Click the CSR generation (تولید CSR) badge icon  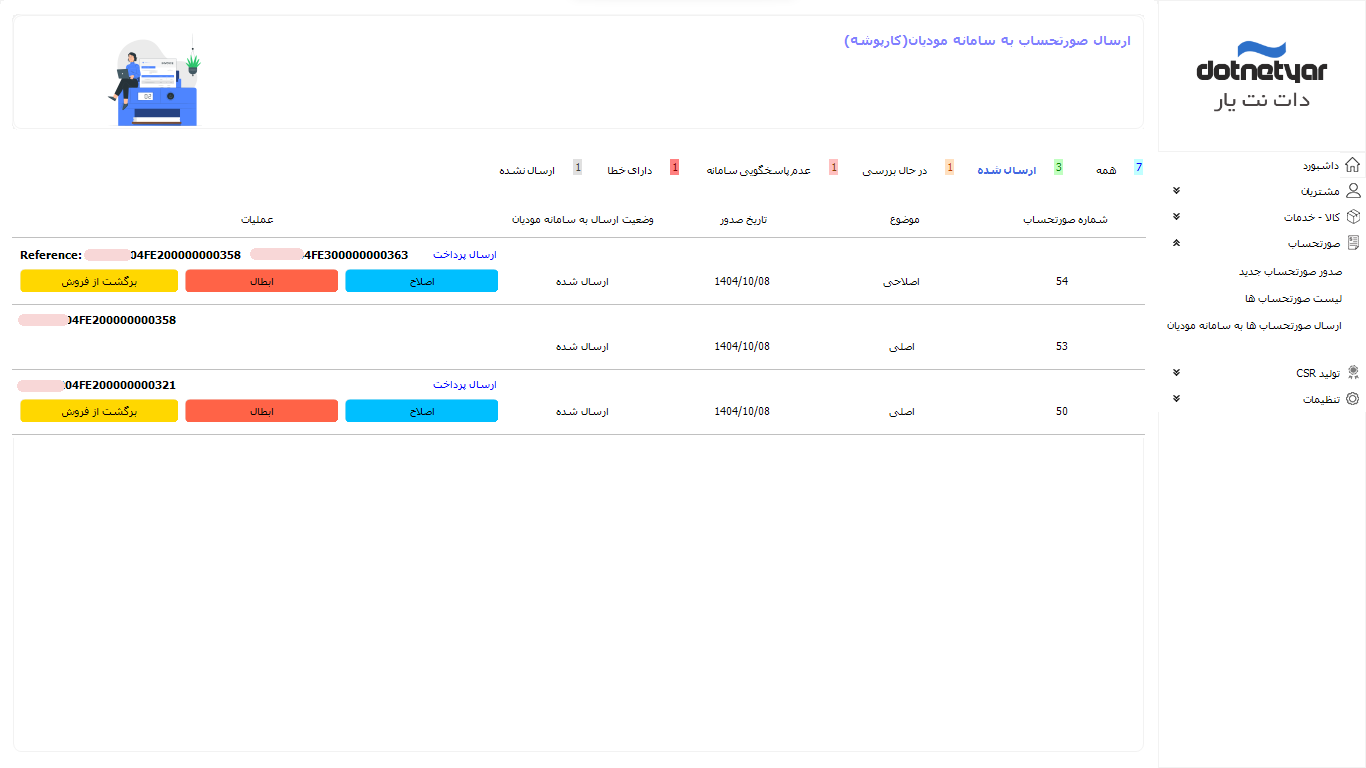(x=1352, y=373)
